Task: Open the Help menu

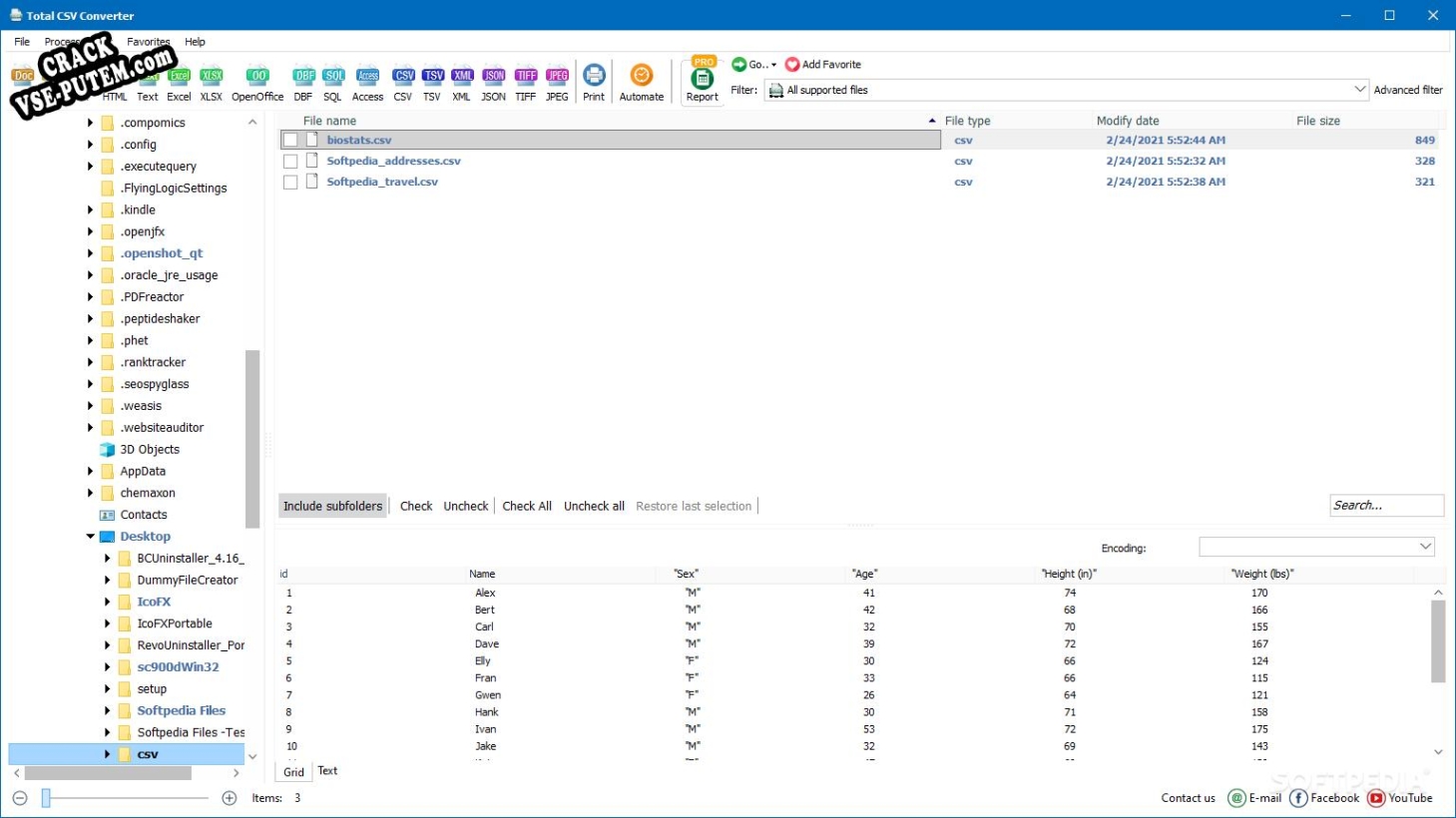Action: click(195, 42)
